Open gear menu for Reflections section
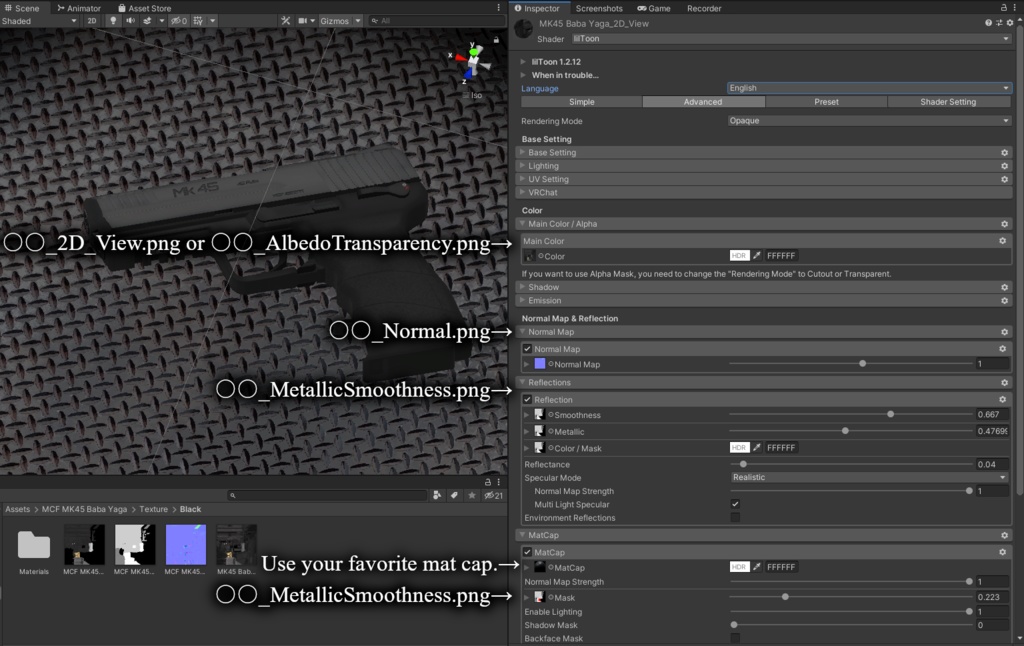This screenshot has height=646, width=1024. coord(1004,383)
